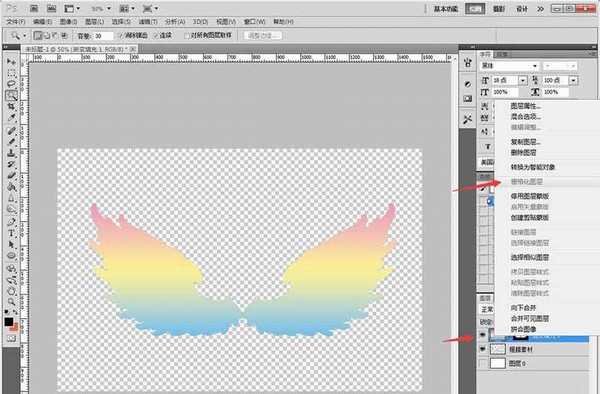Open the 滤镜(T) menu
The height and width of the screenshot is (394, 600).
pyautogui.click(x=148, y=22)
